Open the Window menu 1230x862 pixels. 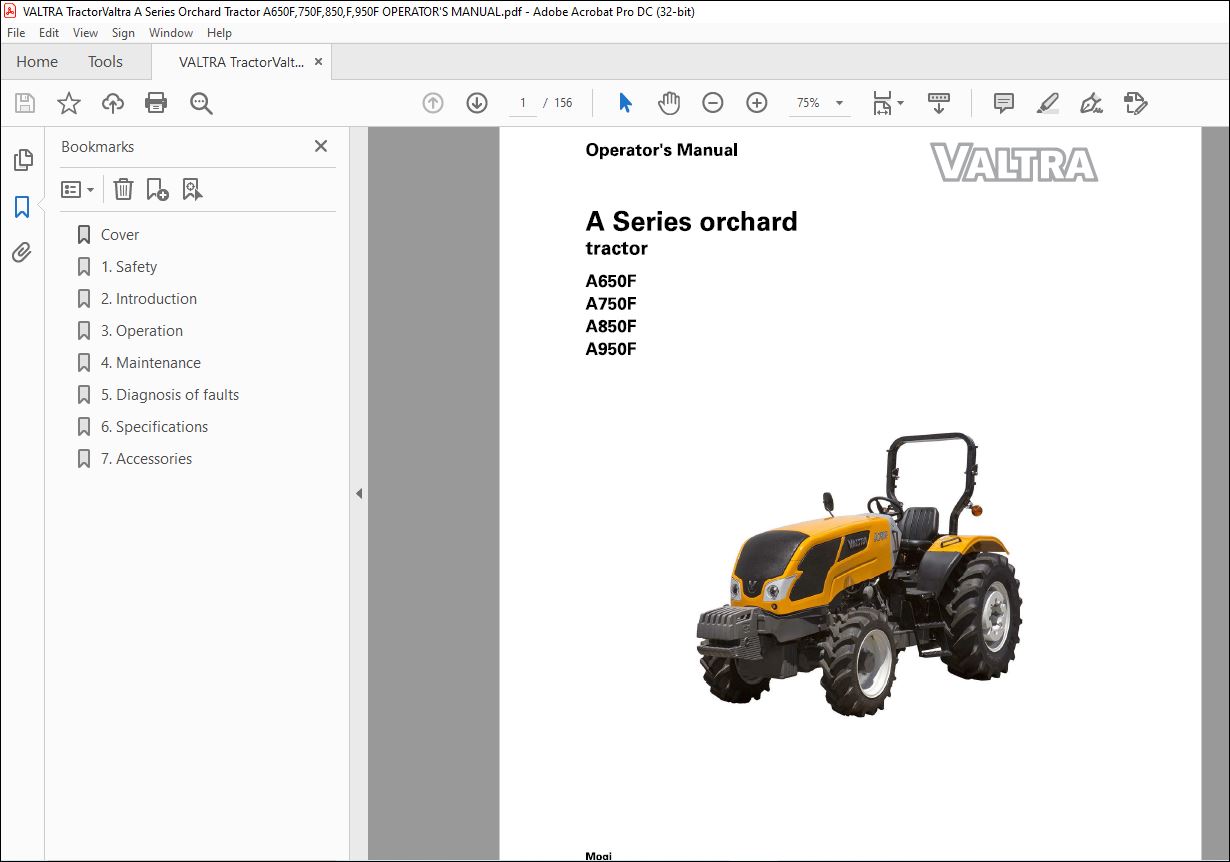coord(171,33)
